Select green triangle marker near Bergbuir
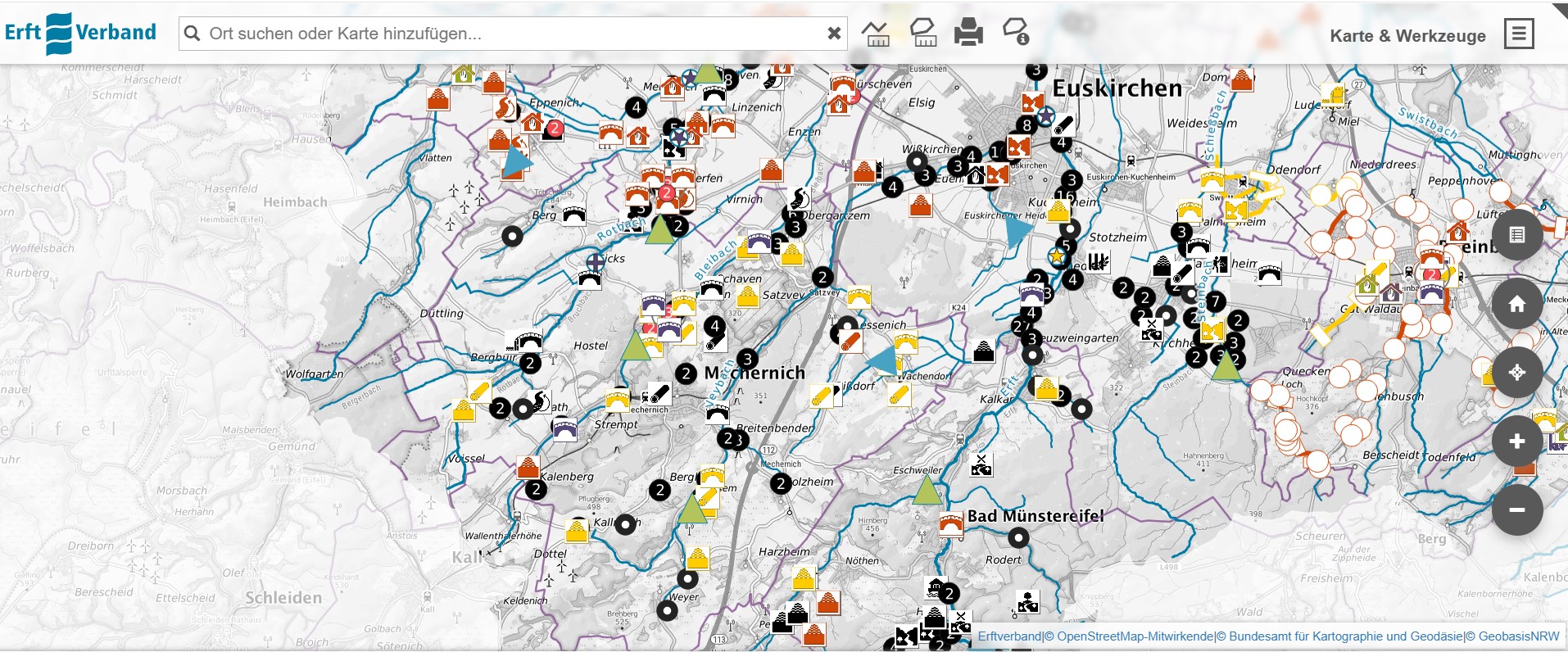The width and height of the screenshot is (1568, 652). coord(636,346)
